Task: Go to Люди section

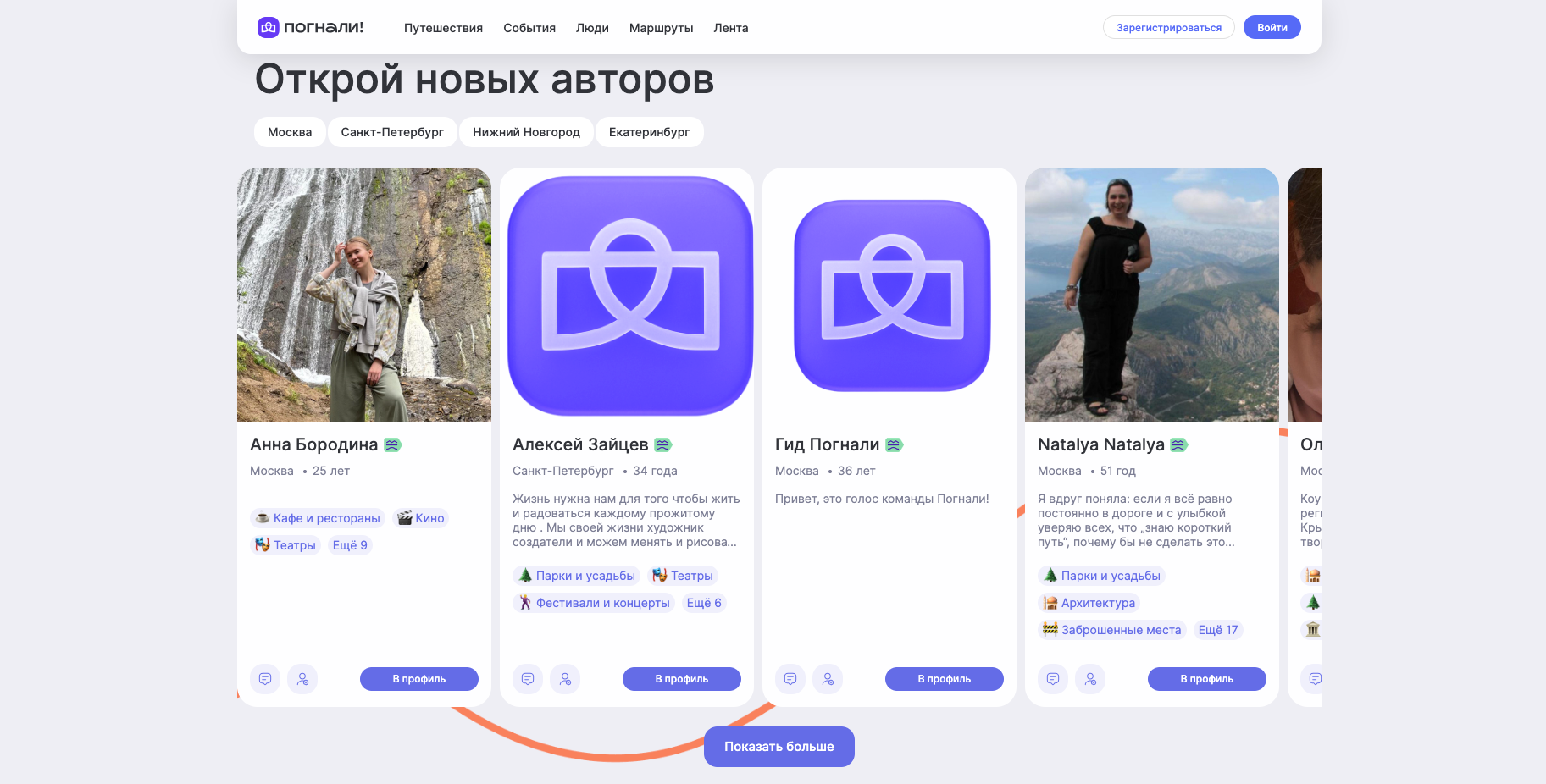Action: 592,28
